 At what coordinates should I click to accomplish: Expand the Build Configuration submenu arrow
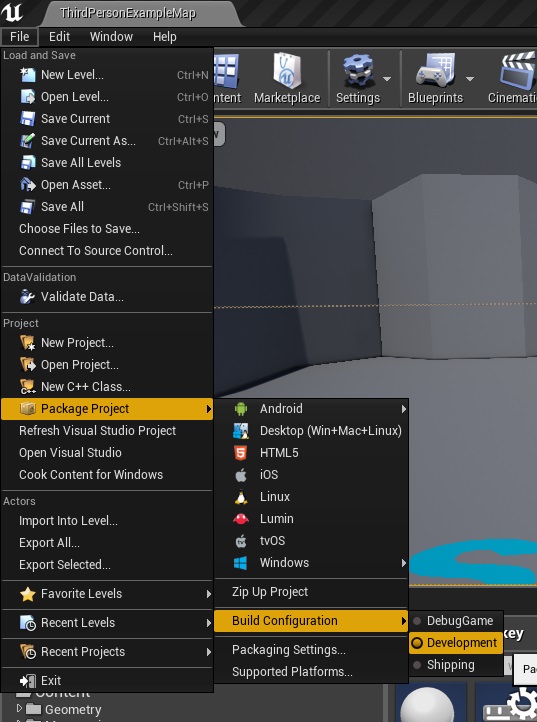(403, 621)
